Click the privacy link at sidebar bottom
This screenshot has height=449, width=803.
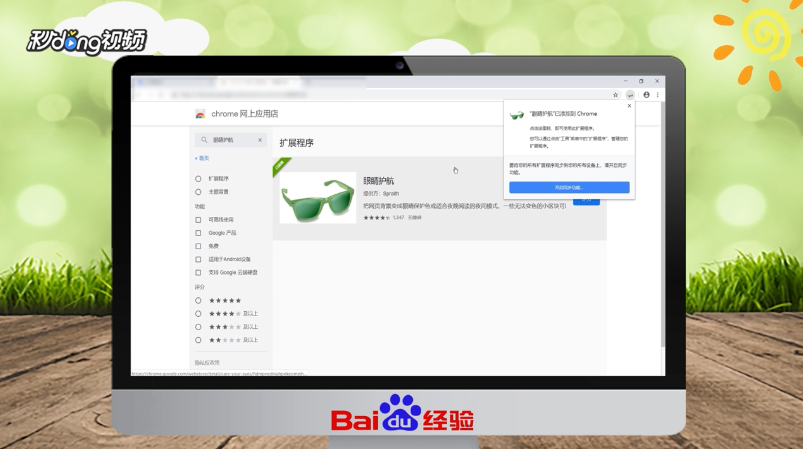pyautogui.click(x=207, y=362)
